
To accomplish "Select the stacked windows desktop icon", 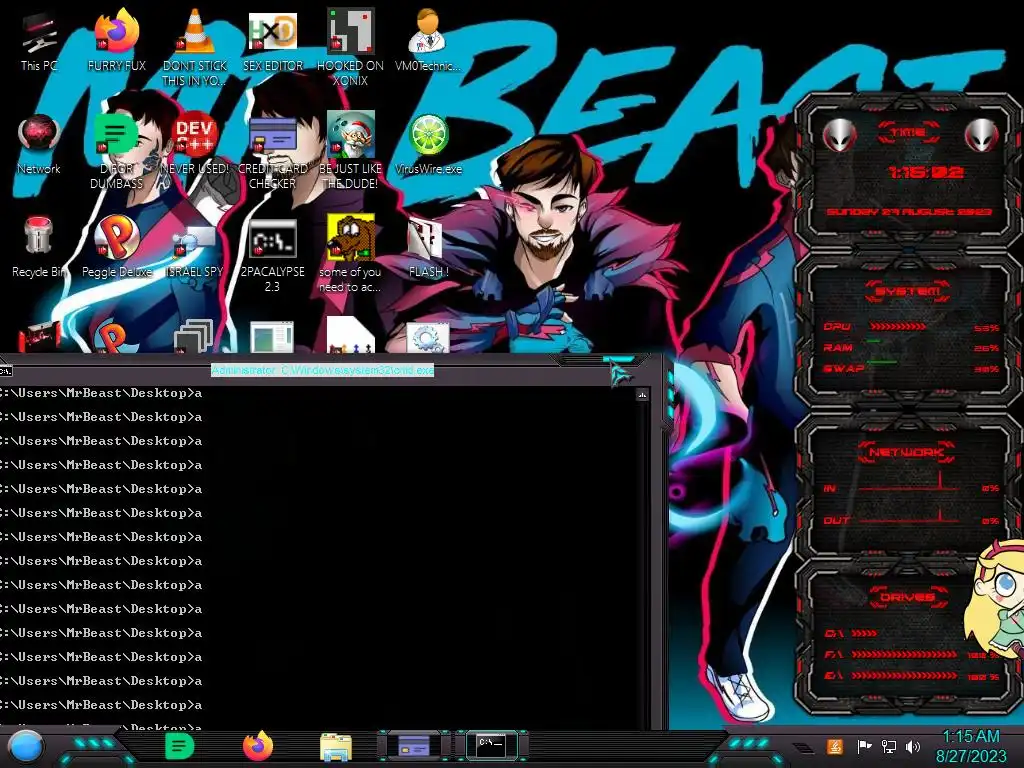I will pyautogui.click(x=194, y=336).
